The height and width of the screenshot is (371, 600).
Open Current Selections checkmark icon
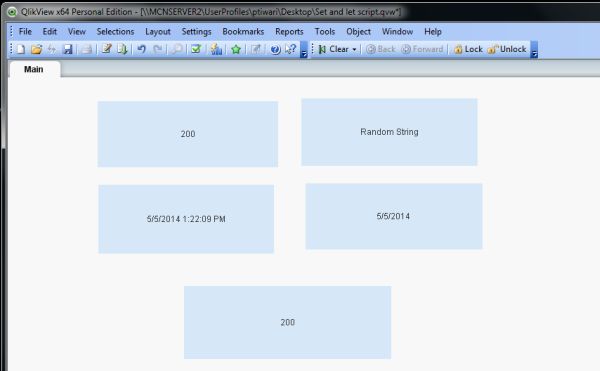196,49
